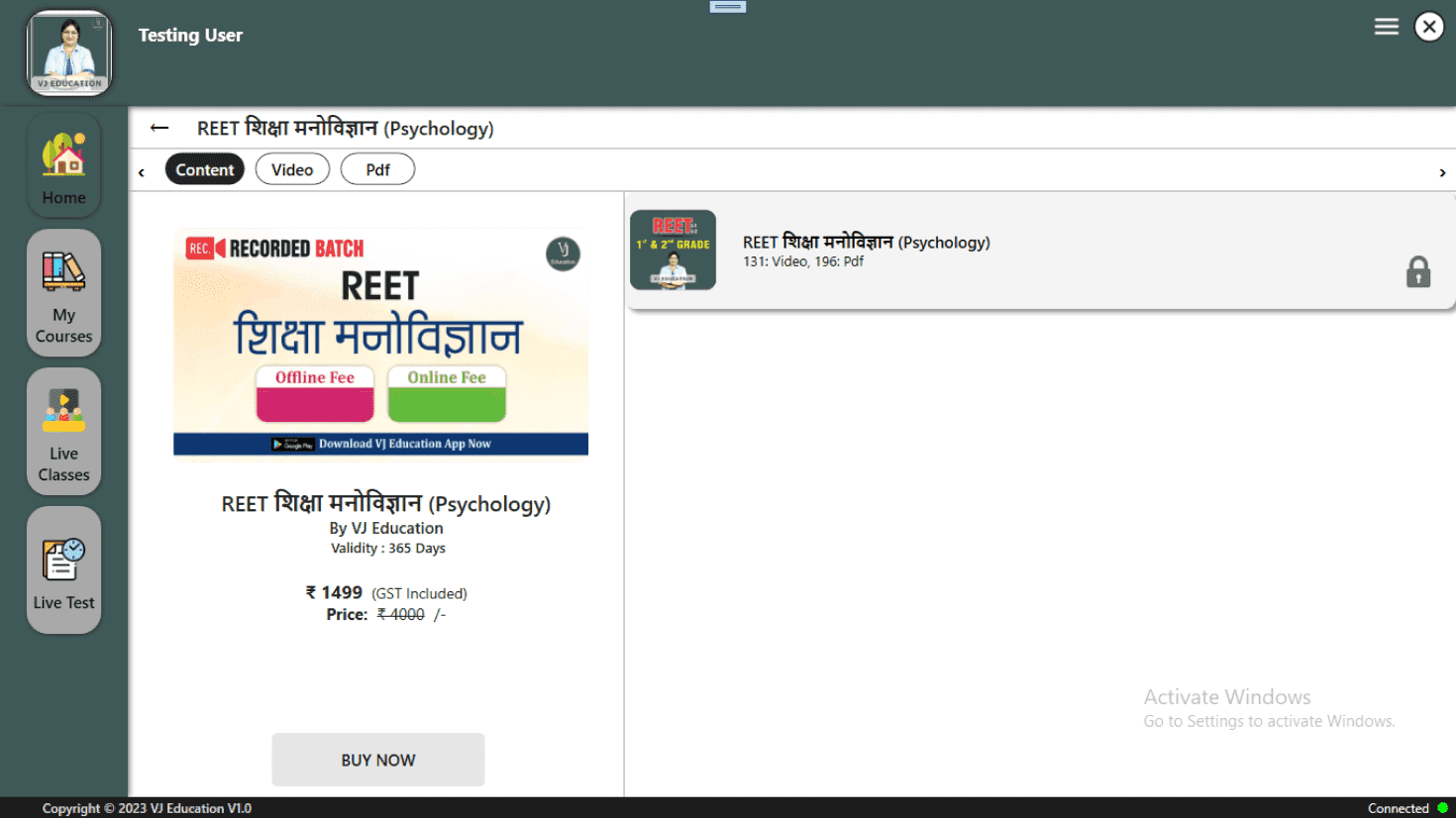Open the Live Test section

(x=63, y=570)
